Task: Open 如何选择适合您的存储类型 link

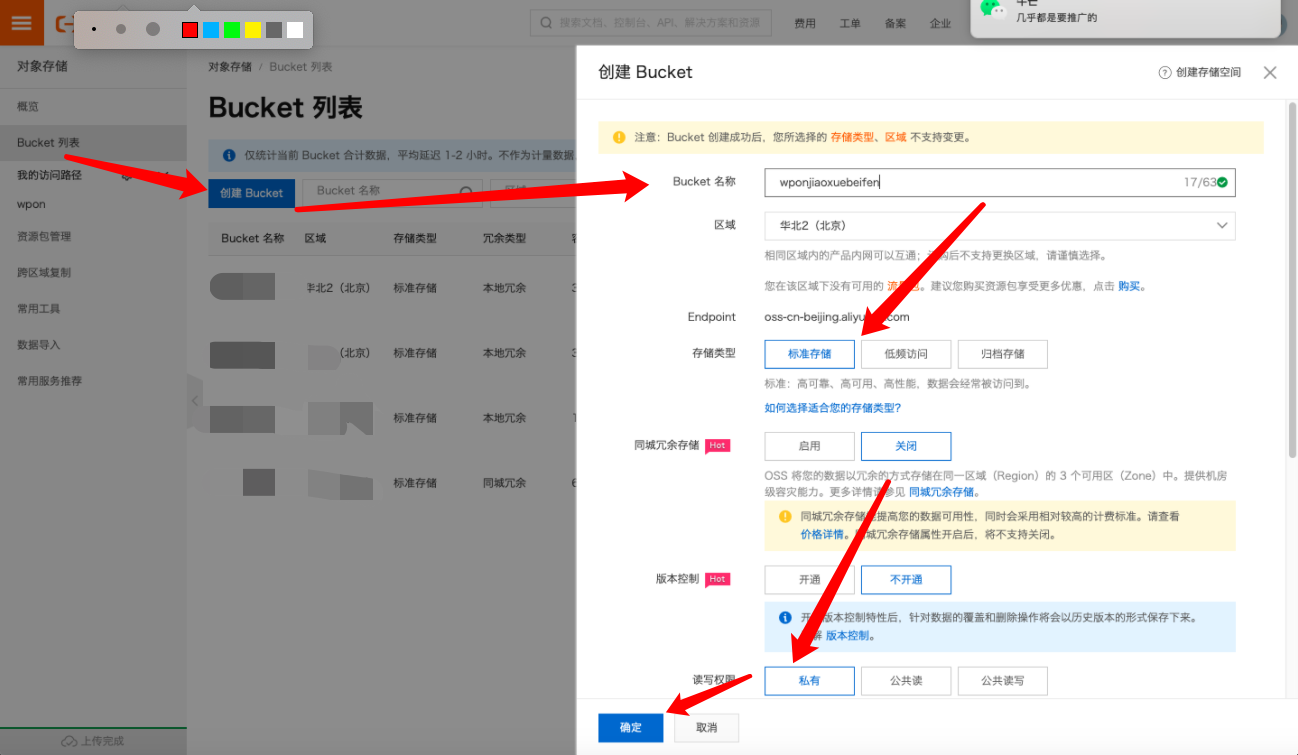Action: 833,408
